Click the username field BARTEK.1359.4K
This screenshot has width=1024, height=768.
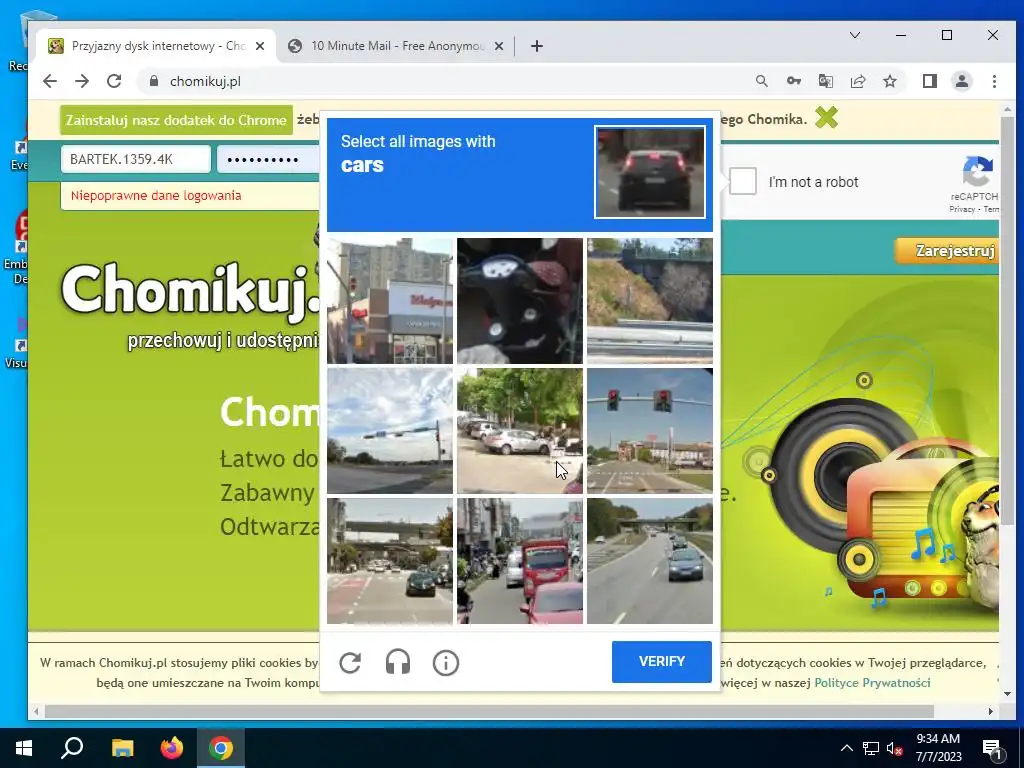tap(136, 159)
